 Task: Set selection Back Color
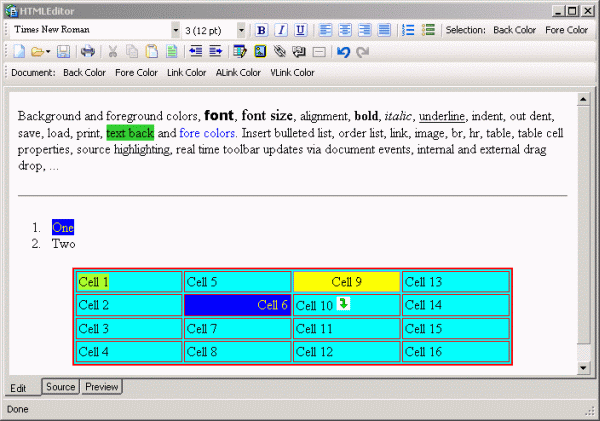(514, 30)
